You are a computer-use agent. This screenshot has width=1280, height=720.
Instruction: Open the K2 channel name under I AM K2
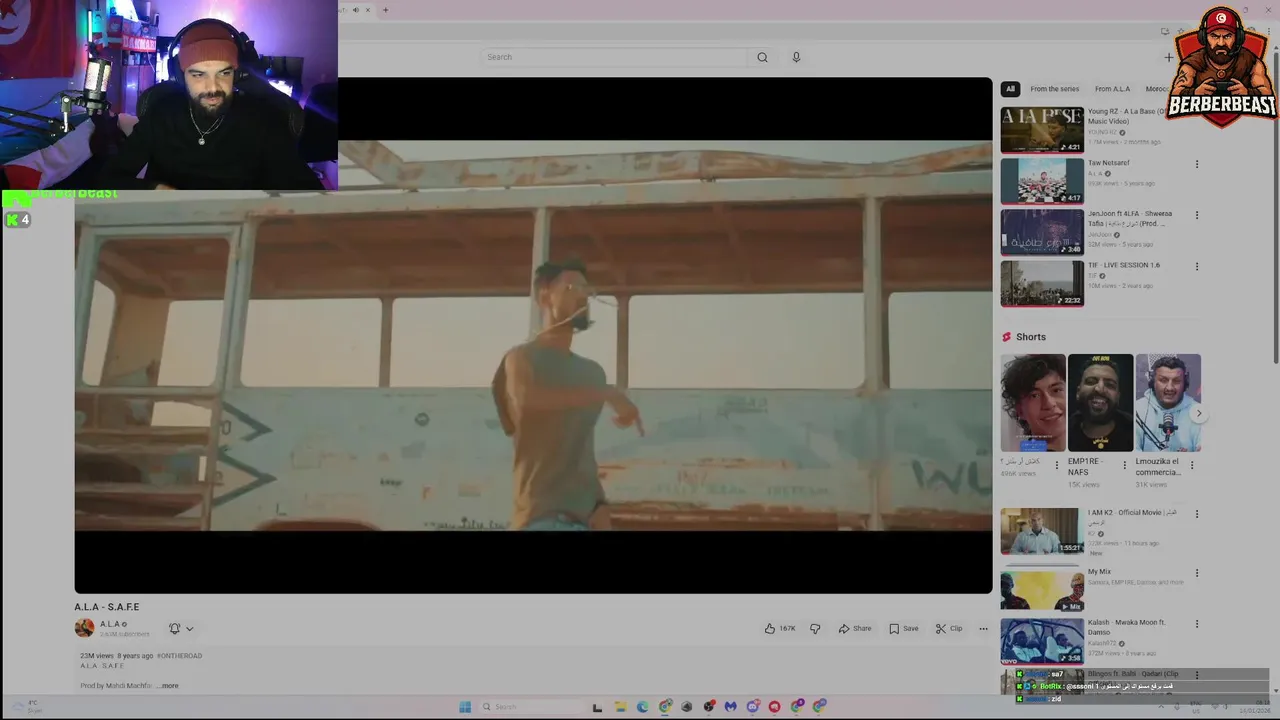click(1092, 534)
